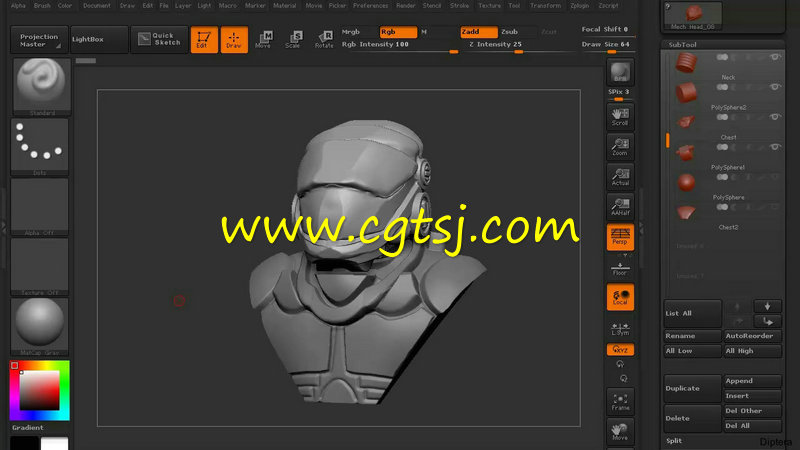Toggle Zadd sculpt mode
This screenshot has height=450, width=800.
tap(479, 32)
